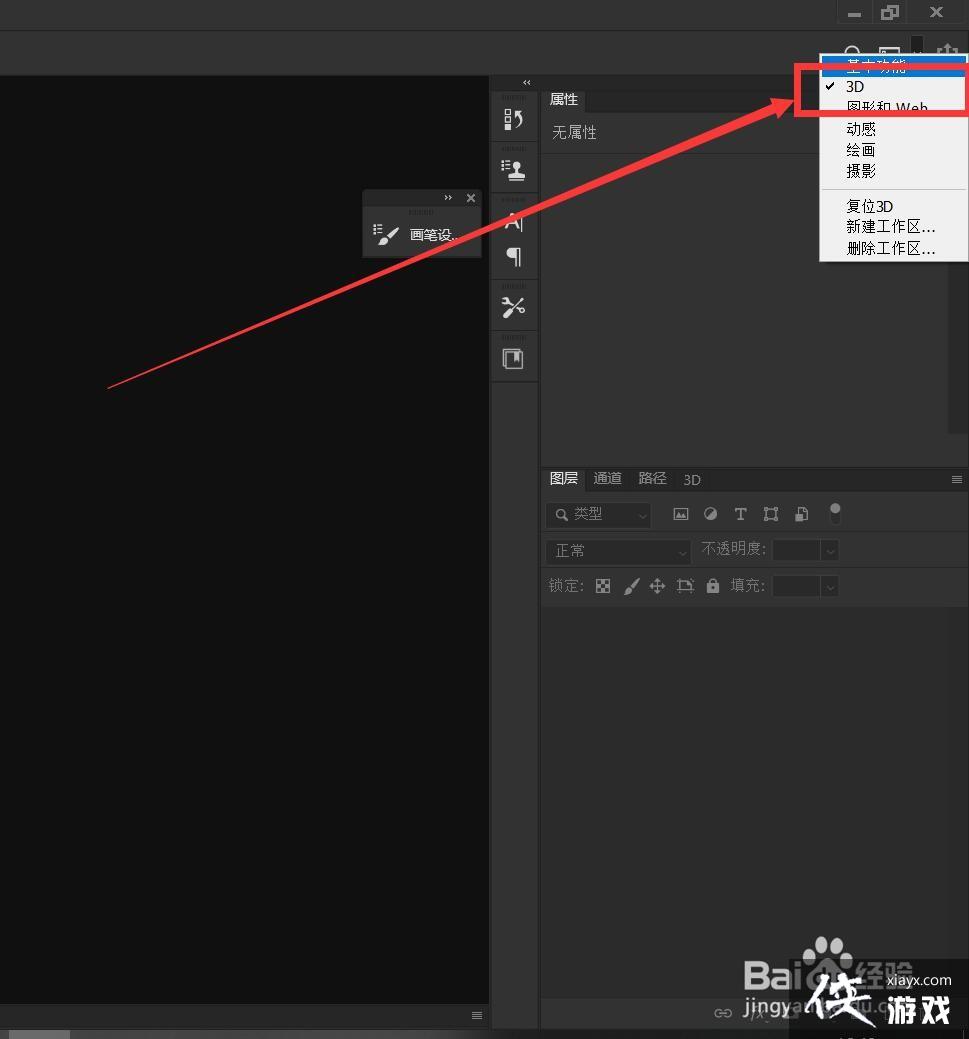969x1039 pixels.
Task: Select 摄影 workspace from the menu
Action: [861, 171]
